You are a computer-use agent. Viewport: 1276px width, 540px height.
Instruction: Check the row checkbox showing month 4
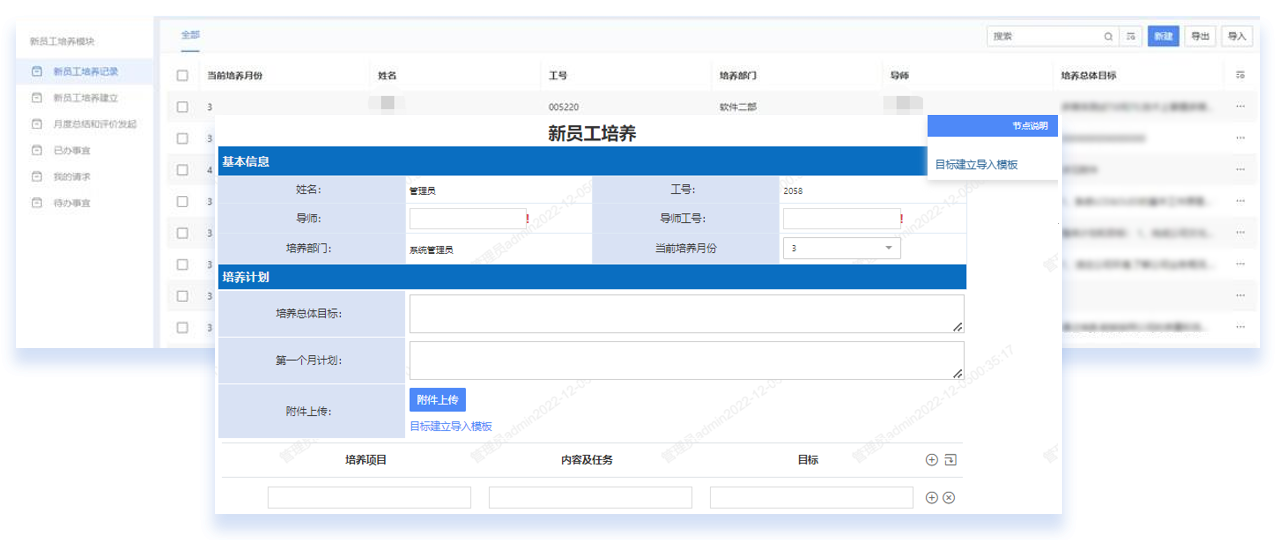(182, 170)
